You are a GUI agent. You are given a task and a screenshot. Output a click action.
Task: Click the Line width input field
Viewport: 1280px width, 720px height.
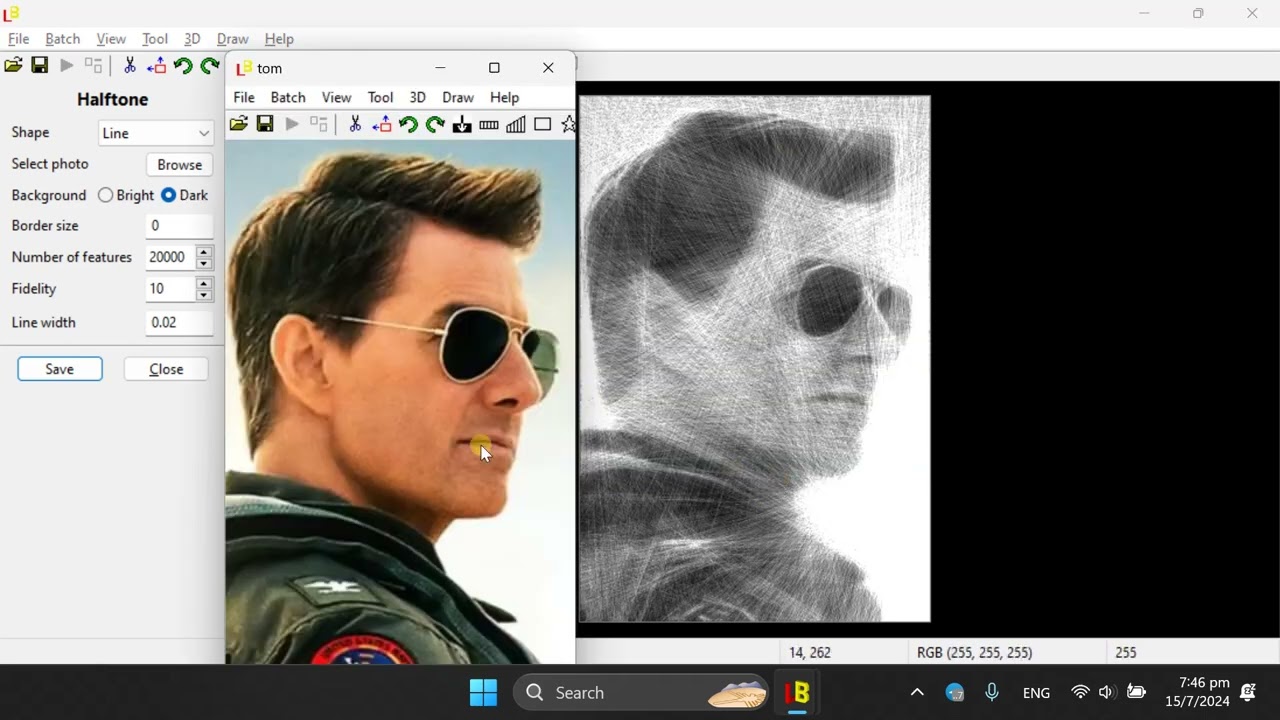180,322
